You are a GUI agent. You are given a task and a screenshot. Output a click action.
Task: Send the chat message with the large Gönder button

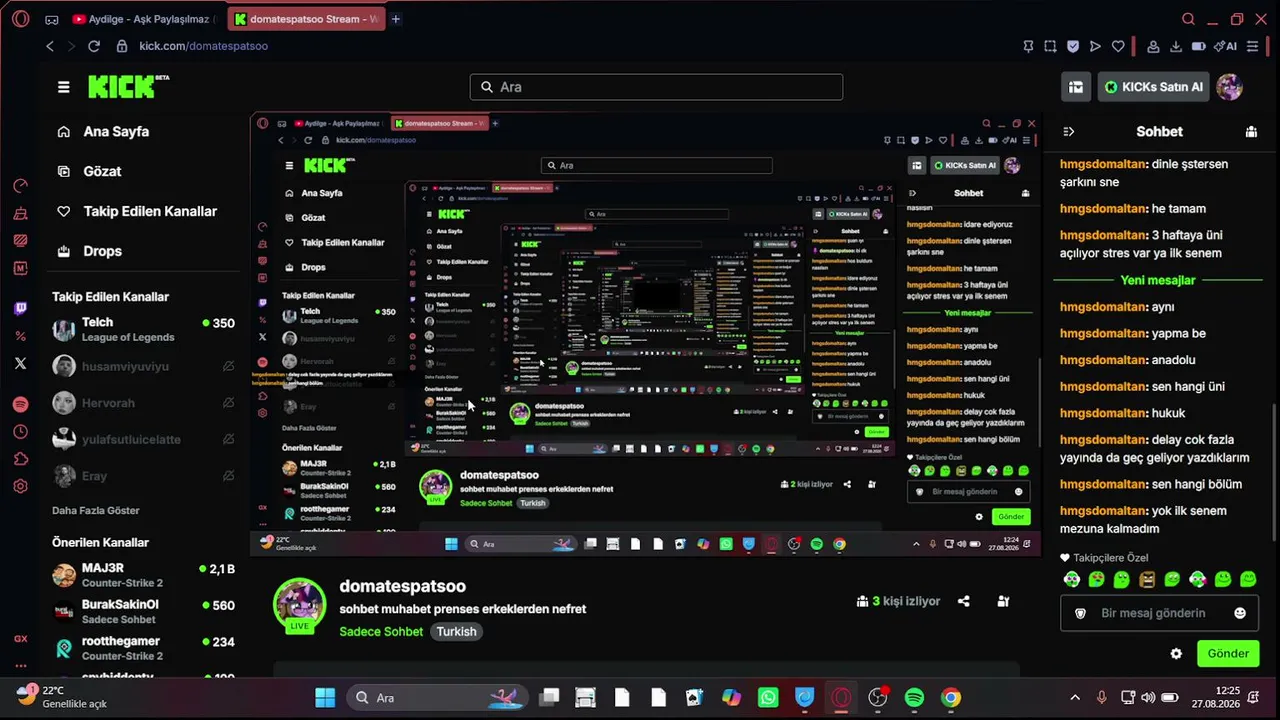(1228, 654)
